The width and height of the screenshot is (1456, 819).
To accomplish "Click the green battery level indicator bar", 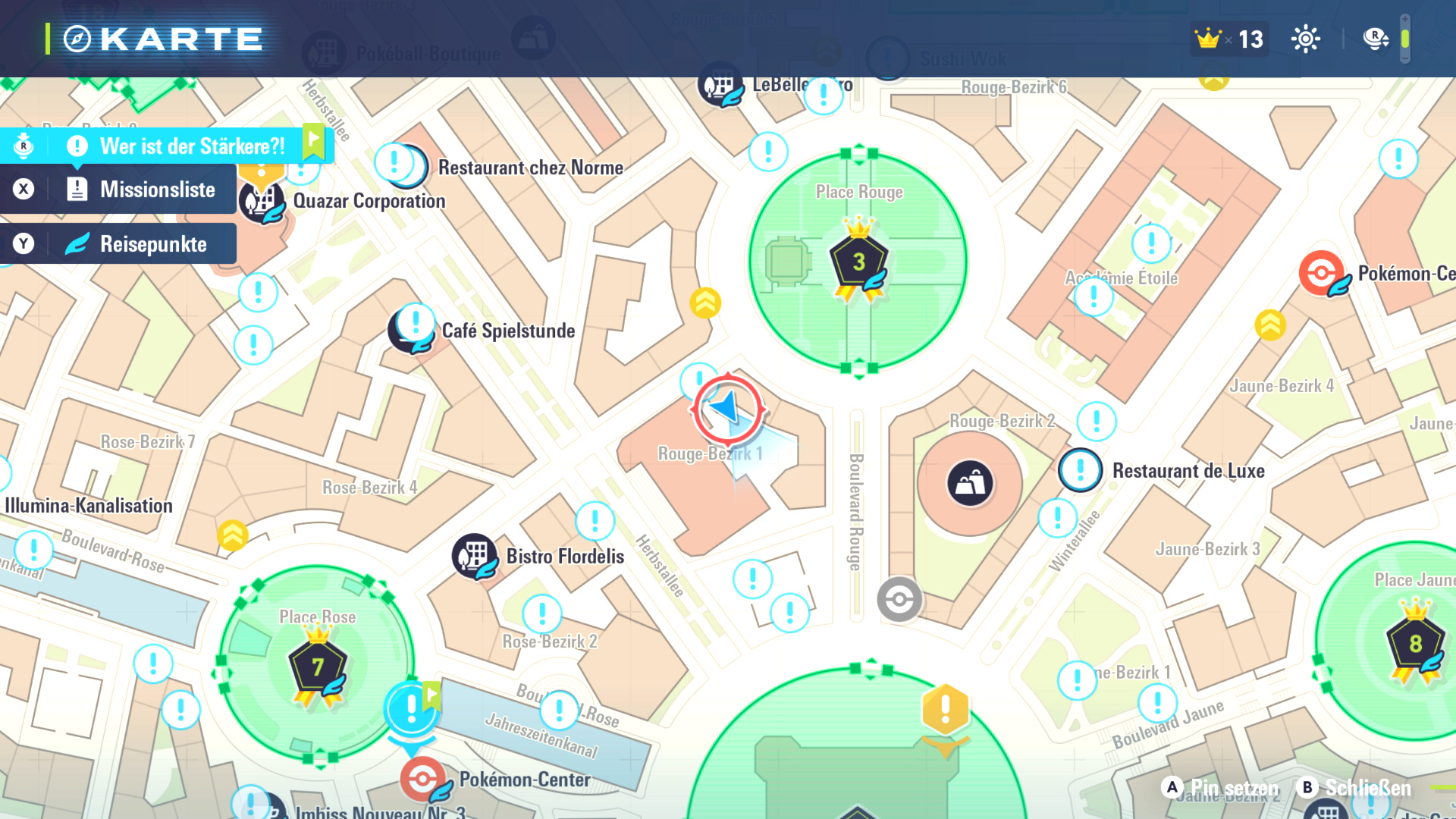I will point(1404,39).
